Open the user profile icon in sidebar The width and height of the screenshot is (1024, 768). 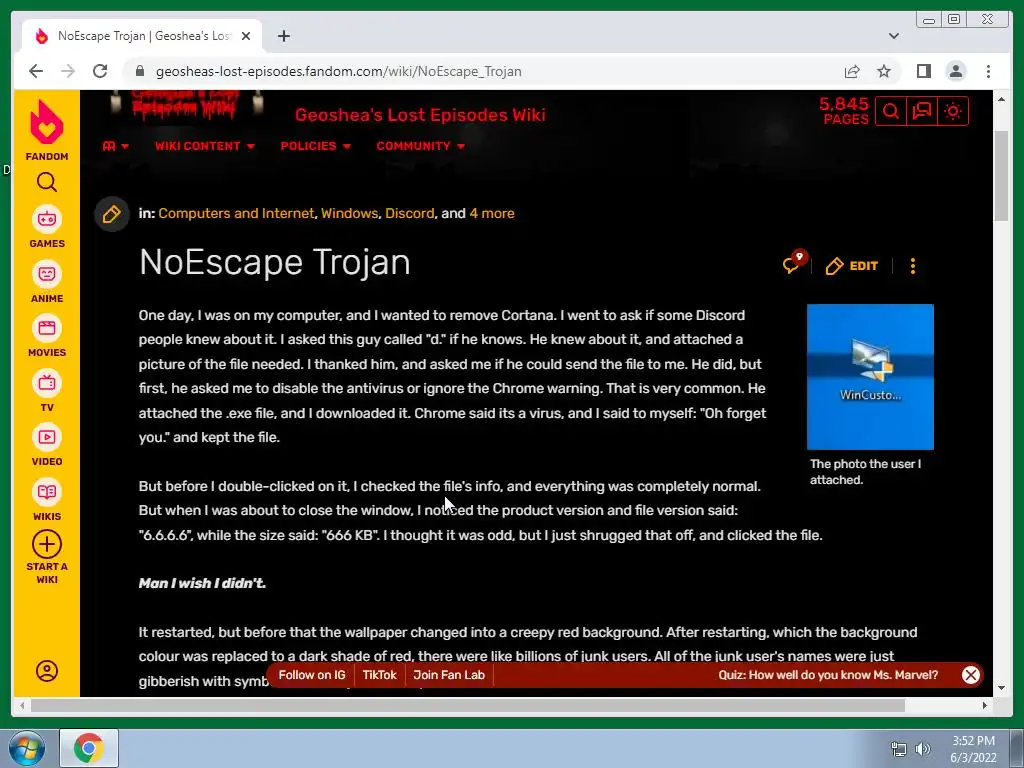[46, 671]
